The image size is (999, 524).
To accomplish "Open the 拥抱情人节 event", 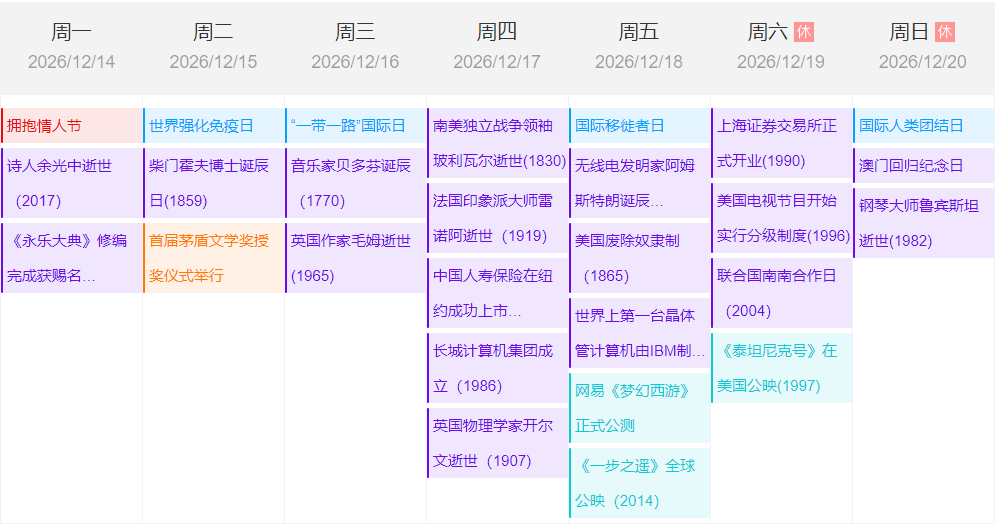I will [x=72, y=126].
